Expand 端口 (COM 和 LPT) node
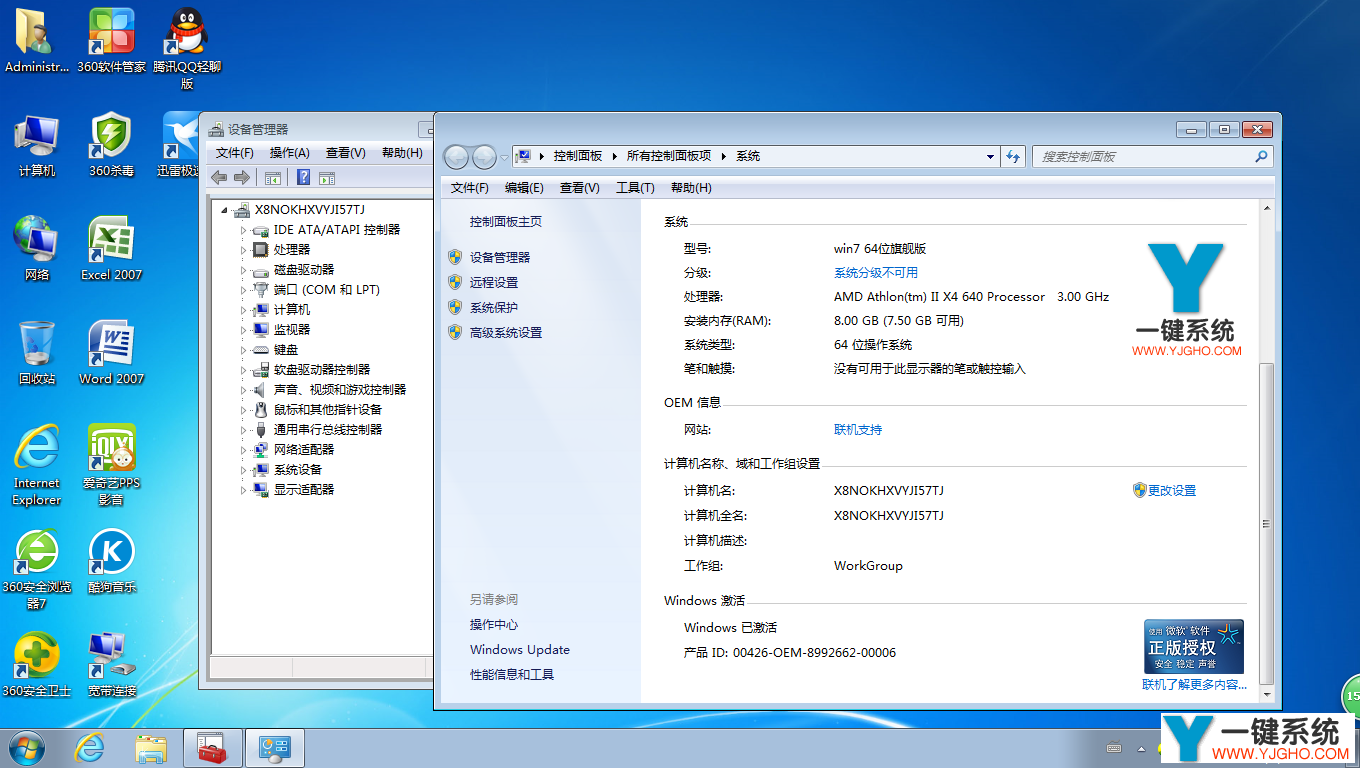 [x=243, y=290]
